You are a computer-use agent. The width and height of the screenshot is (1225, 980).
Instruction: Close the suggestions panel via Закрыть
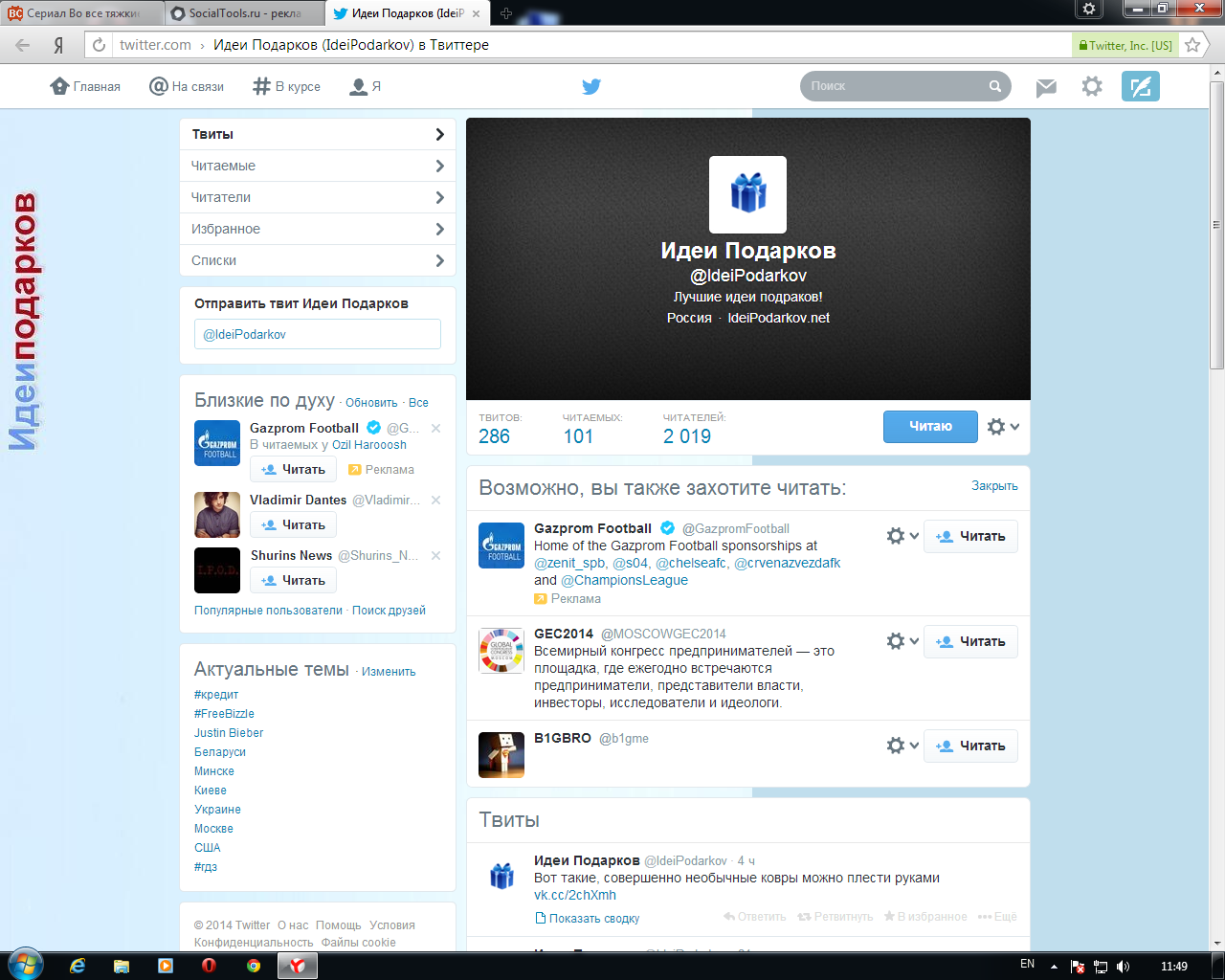click(994, 486)
